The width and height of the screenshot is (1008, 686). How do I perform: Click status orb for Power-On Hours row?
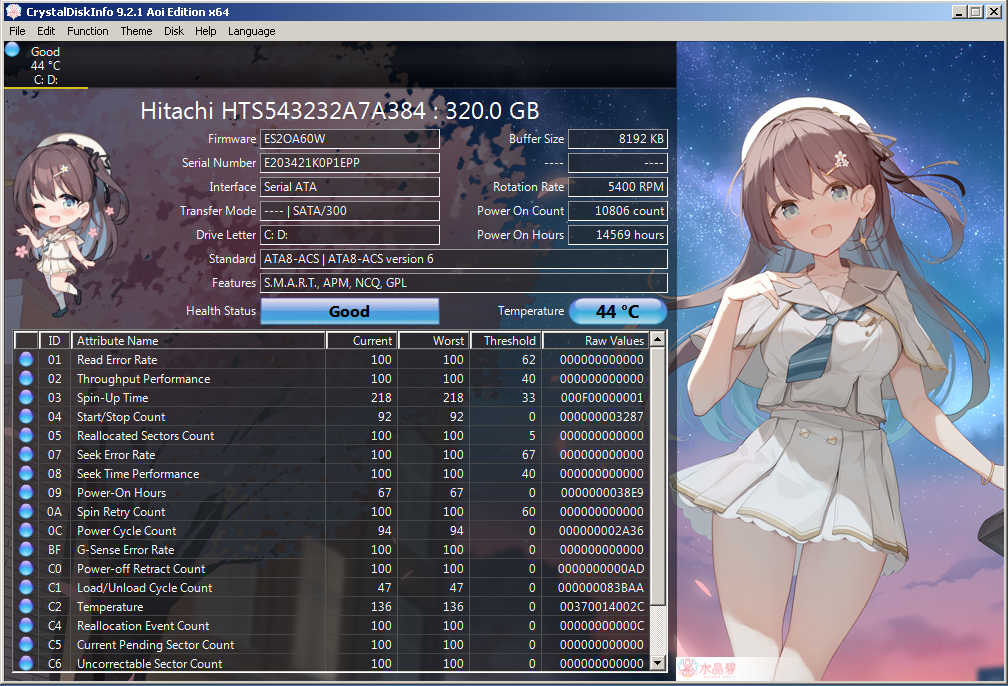[26, 492]
